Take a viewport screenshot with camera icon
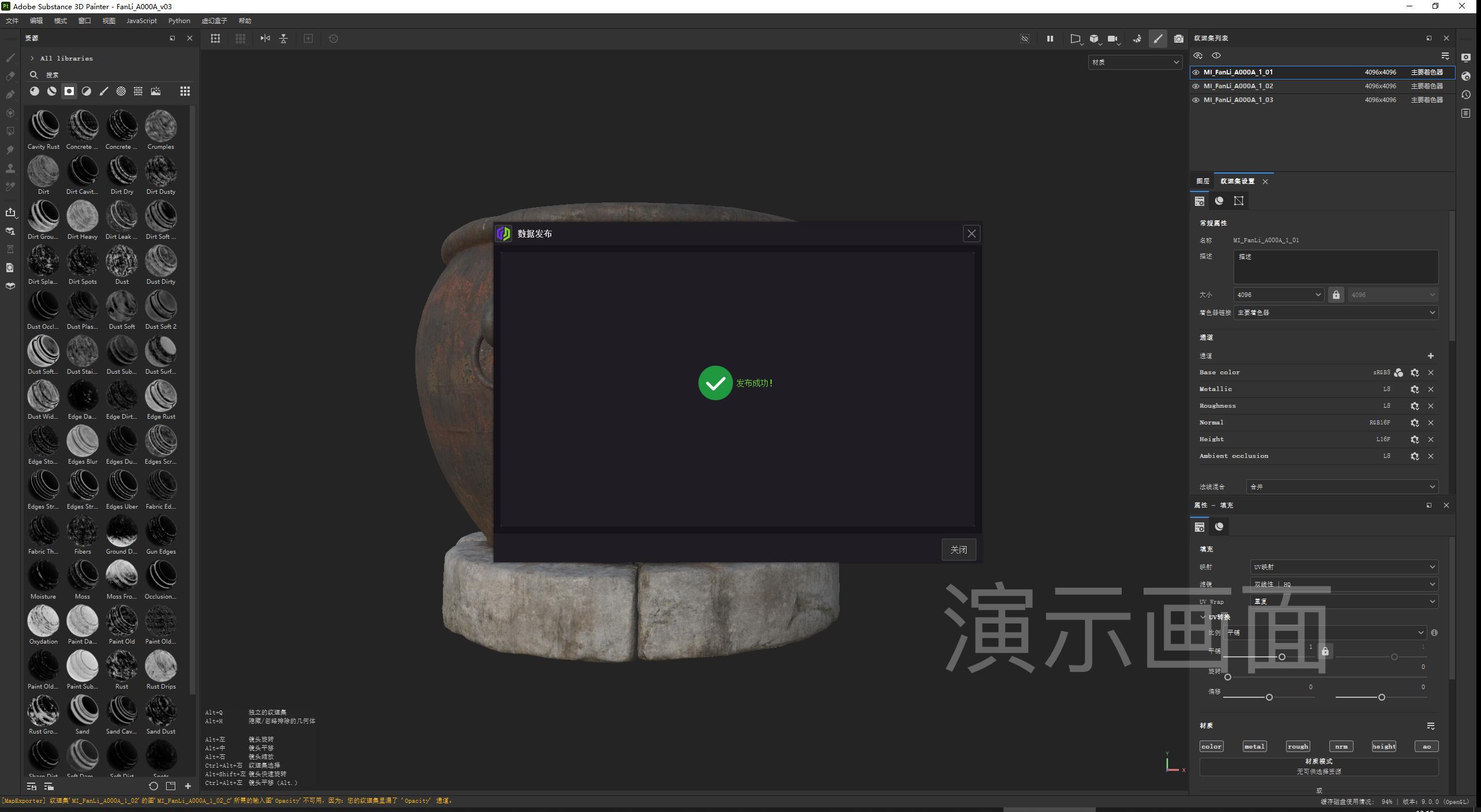1481x812 pixels. [x=1179, y=39]
